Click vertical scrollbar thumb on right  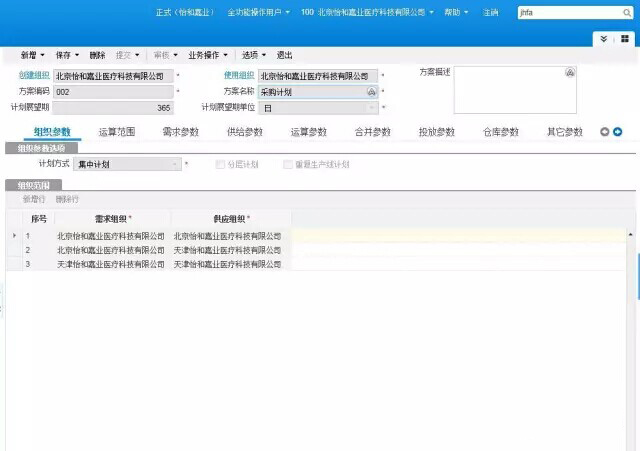coord(638,276)
